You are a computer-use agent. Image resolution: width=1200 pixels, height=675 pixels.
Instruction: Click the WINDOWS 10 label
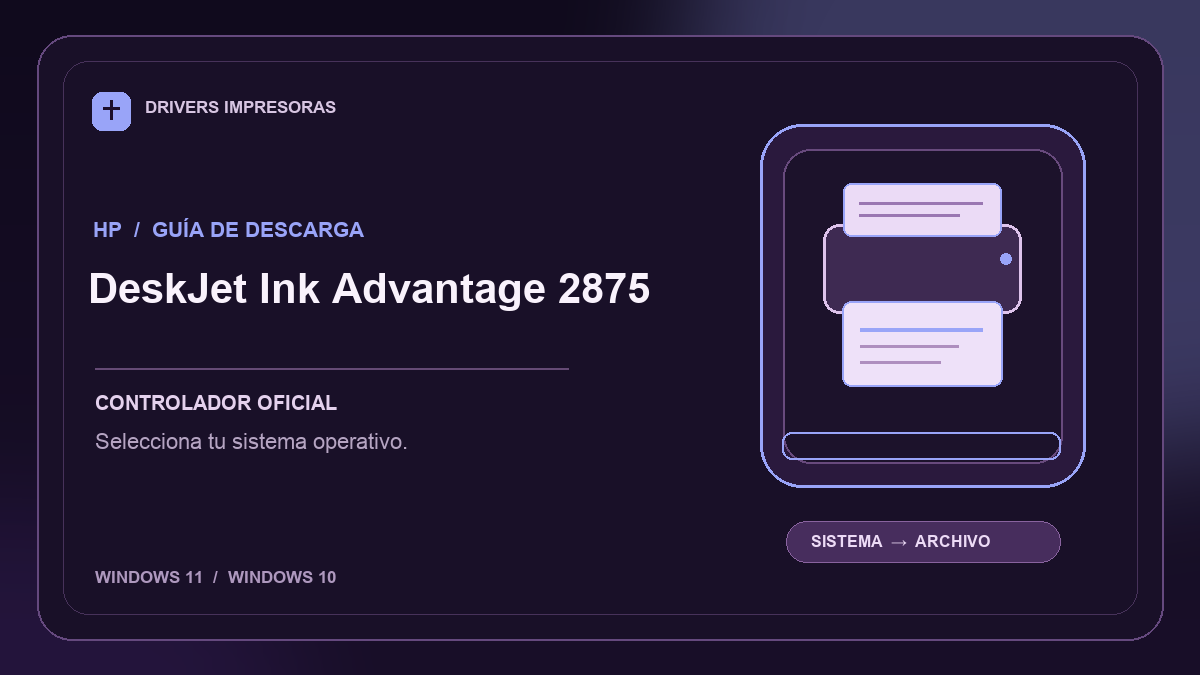click(x=282, y=577)
